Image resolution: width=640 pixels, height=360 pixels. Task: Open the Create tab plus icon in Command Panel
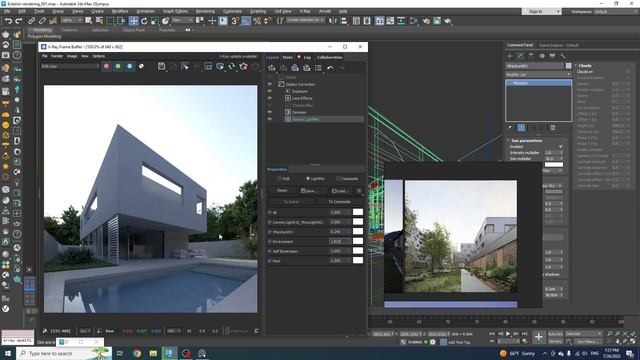[x=509, y=56]
